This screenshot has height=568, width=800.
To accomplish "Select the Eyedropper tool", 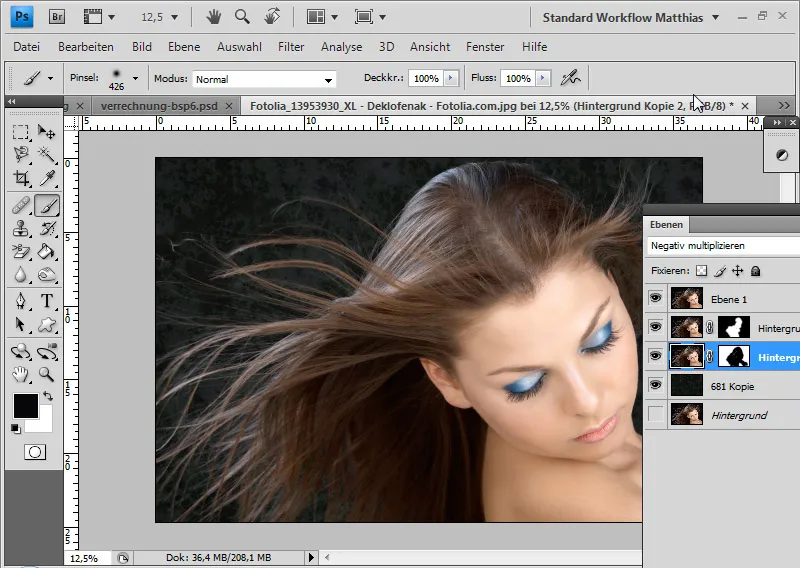I will click(x=46, y=178).
